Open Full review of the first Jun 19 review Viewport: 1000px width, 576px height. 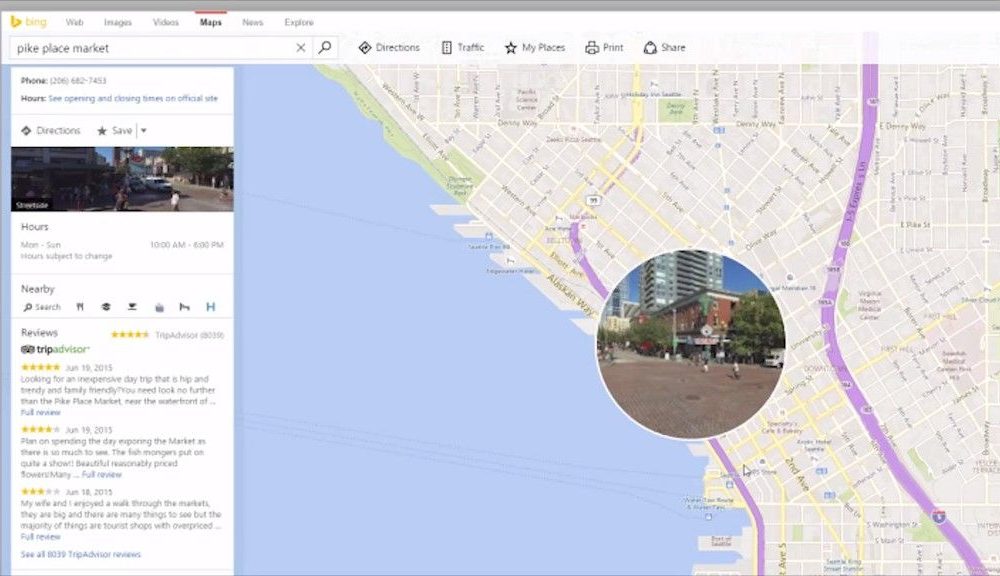click(40, 413)
